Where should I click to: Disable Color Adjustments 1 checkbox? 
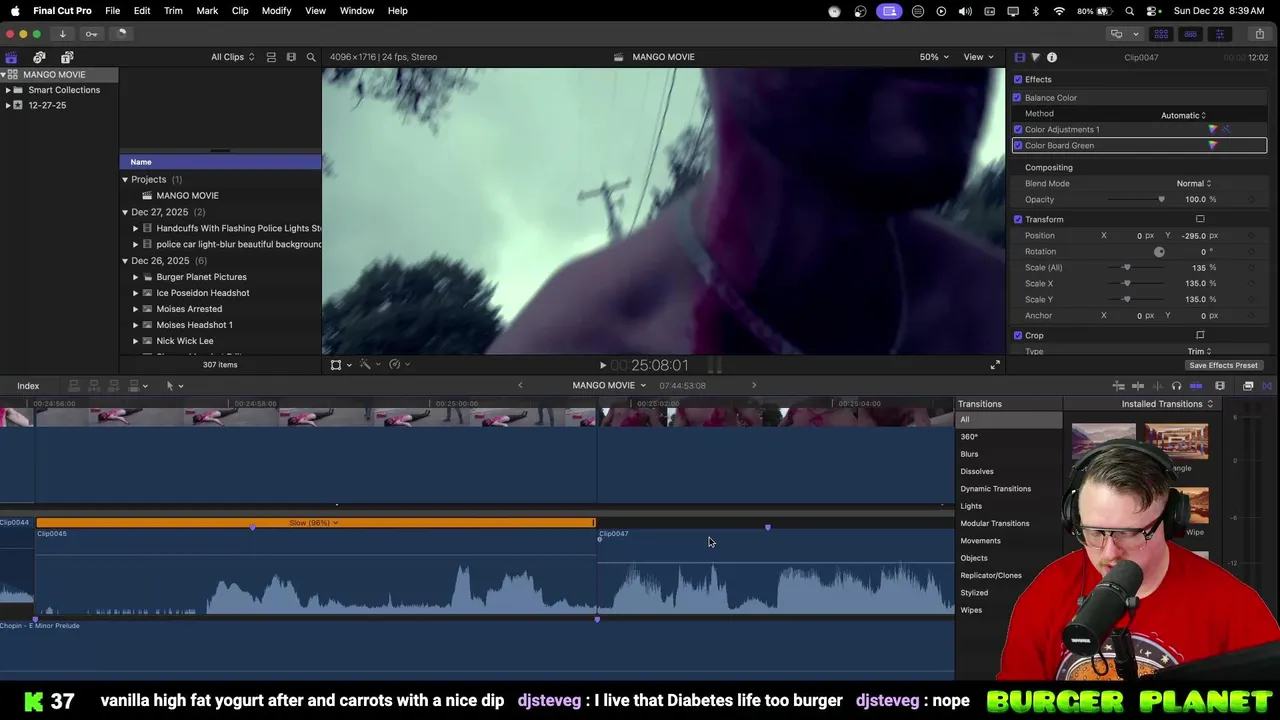click(x=1018, y=129)
